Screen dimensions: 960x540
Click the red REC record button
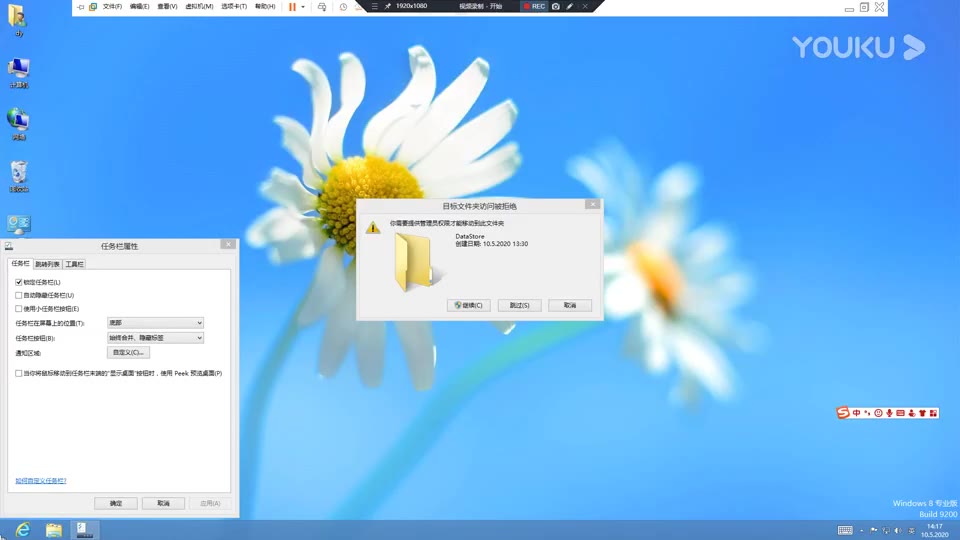tap(534, 6)
